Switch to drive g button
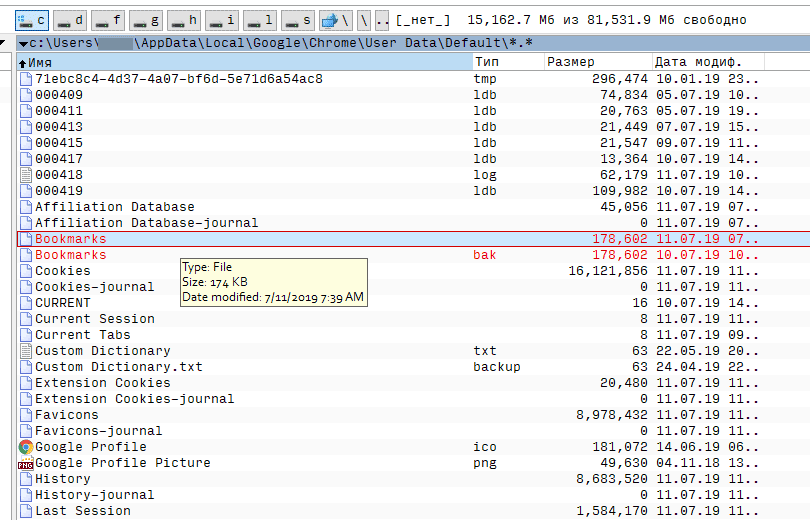The height and width of the screenshot is (520, 810). point(146,21)
